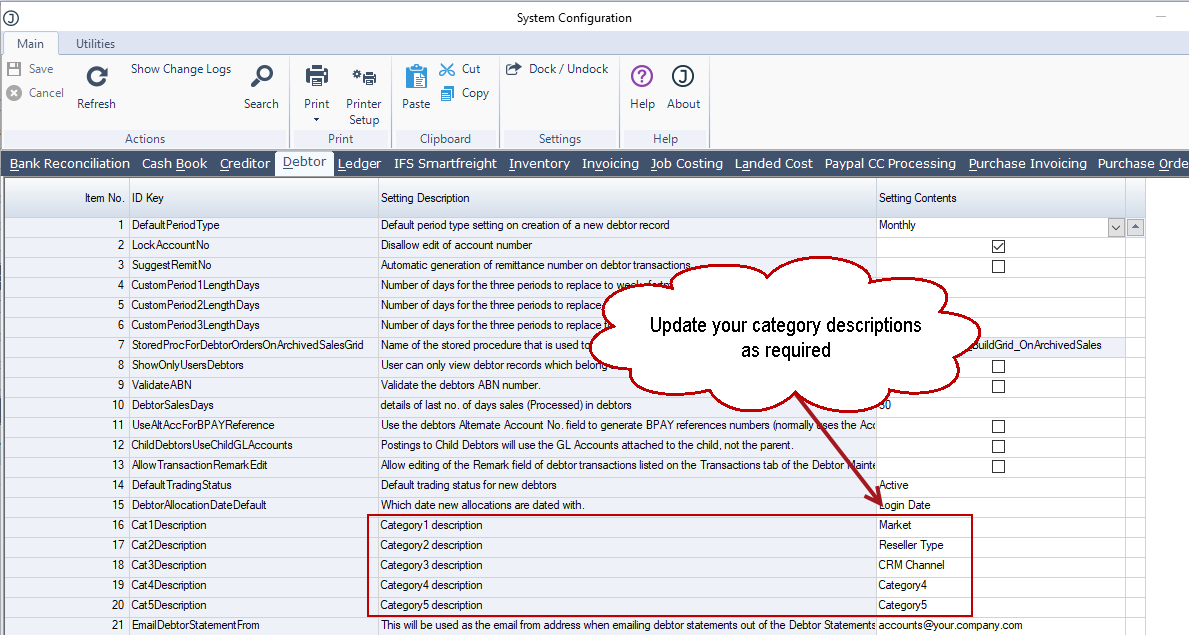Open the Paypal CC Processing tab
The height and width of the screenshot is (635, 1189).
[x=890, y=164]
